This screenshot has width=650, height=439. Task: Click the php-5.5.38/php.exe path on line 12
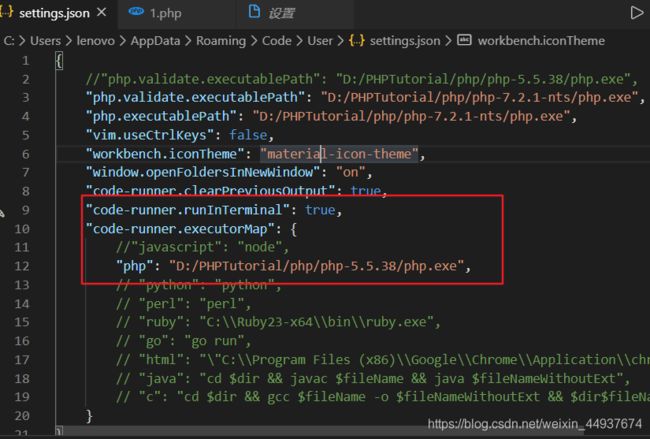click(316, 266)
